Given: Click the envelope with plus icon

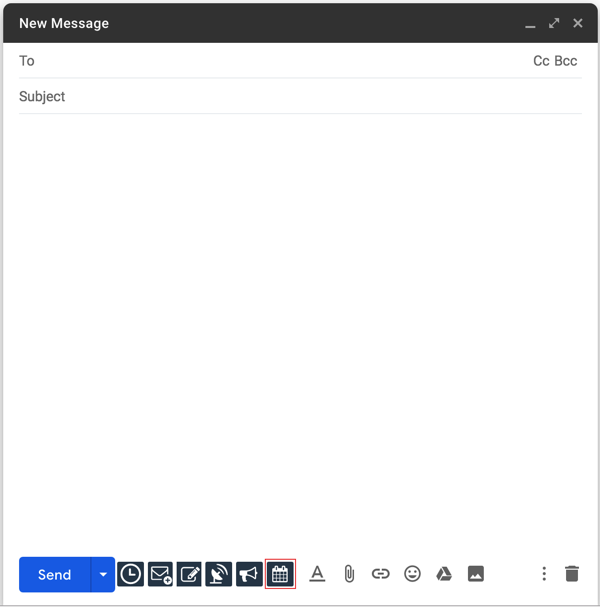Looking at the screenshot, I should pos(160,574).
